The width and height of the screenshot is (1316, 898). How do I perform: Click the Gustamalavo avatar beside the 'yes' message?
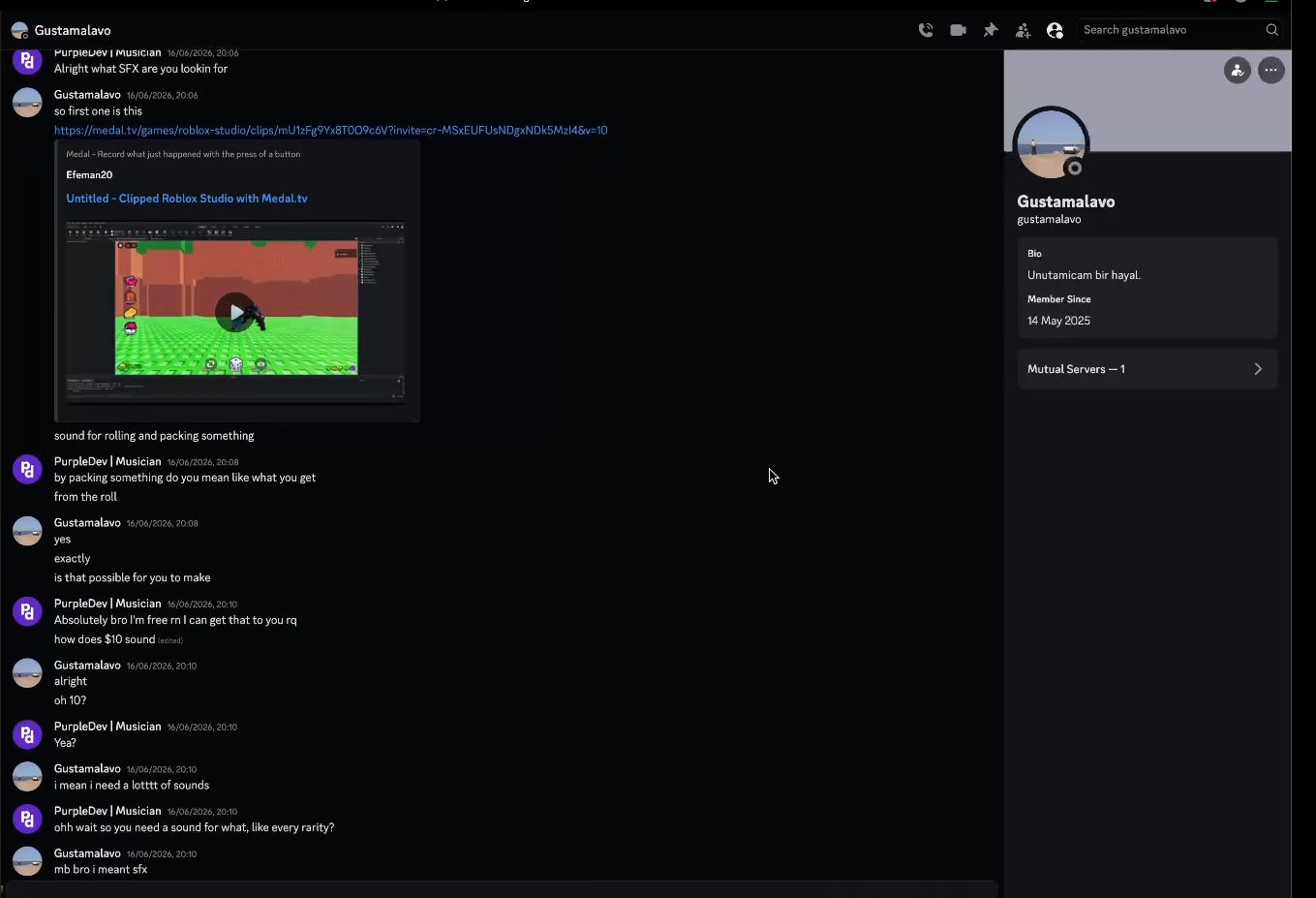[27, 530]
